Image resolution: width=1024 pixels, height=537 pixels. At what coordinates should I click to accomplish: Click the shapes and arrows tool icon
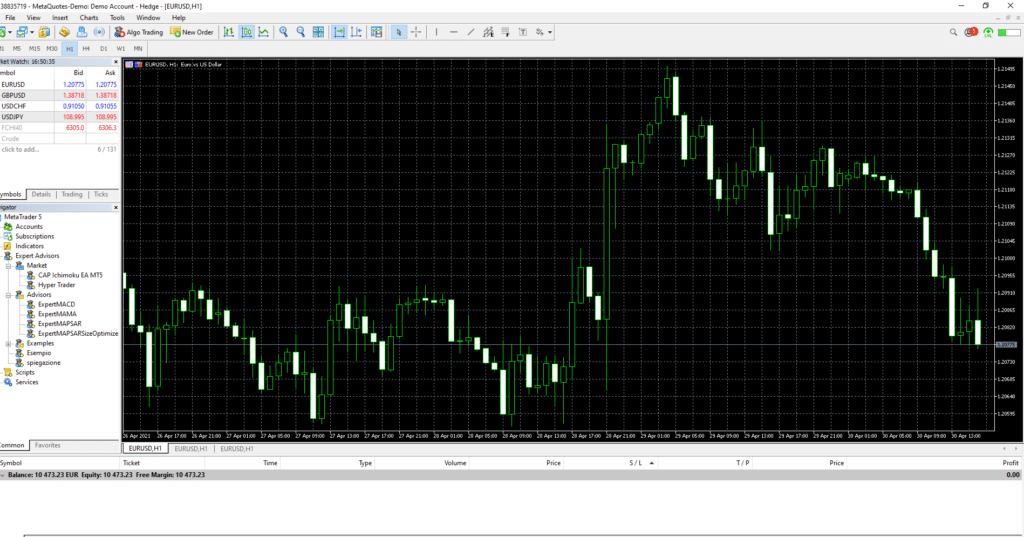(539, 32)
